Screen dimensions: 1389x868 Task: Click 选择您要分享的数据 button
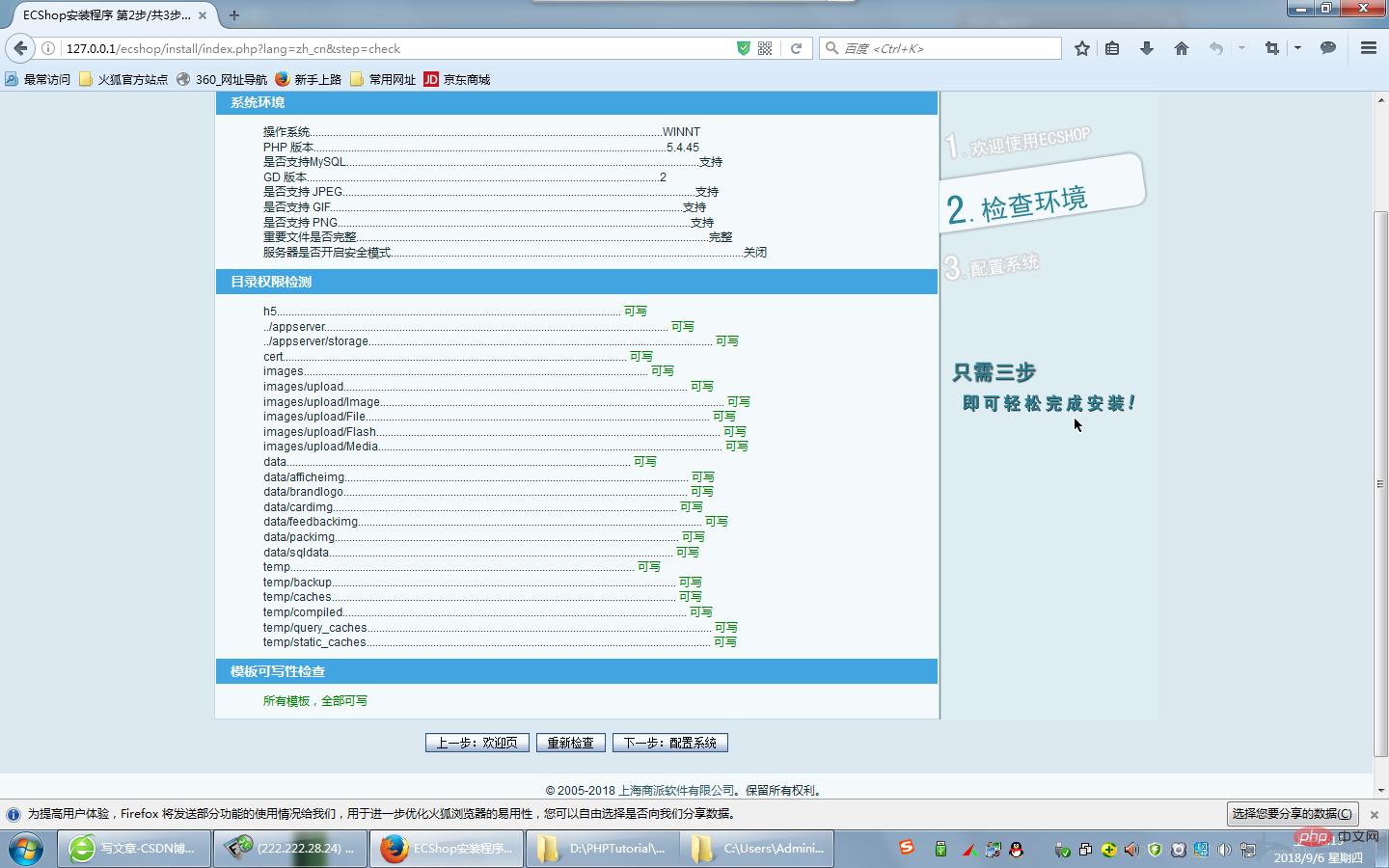(x=1293, y=814)
